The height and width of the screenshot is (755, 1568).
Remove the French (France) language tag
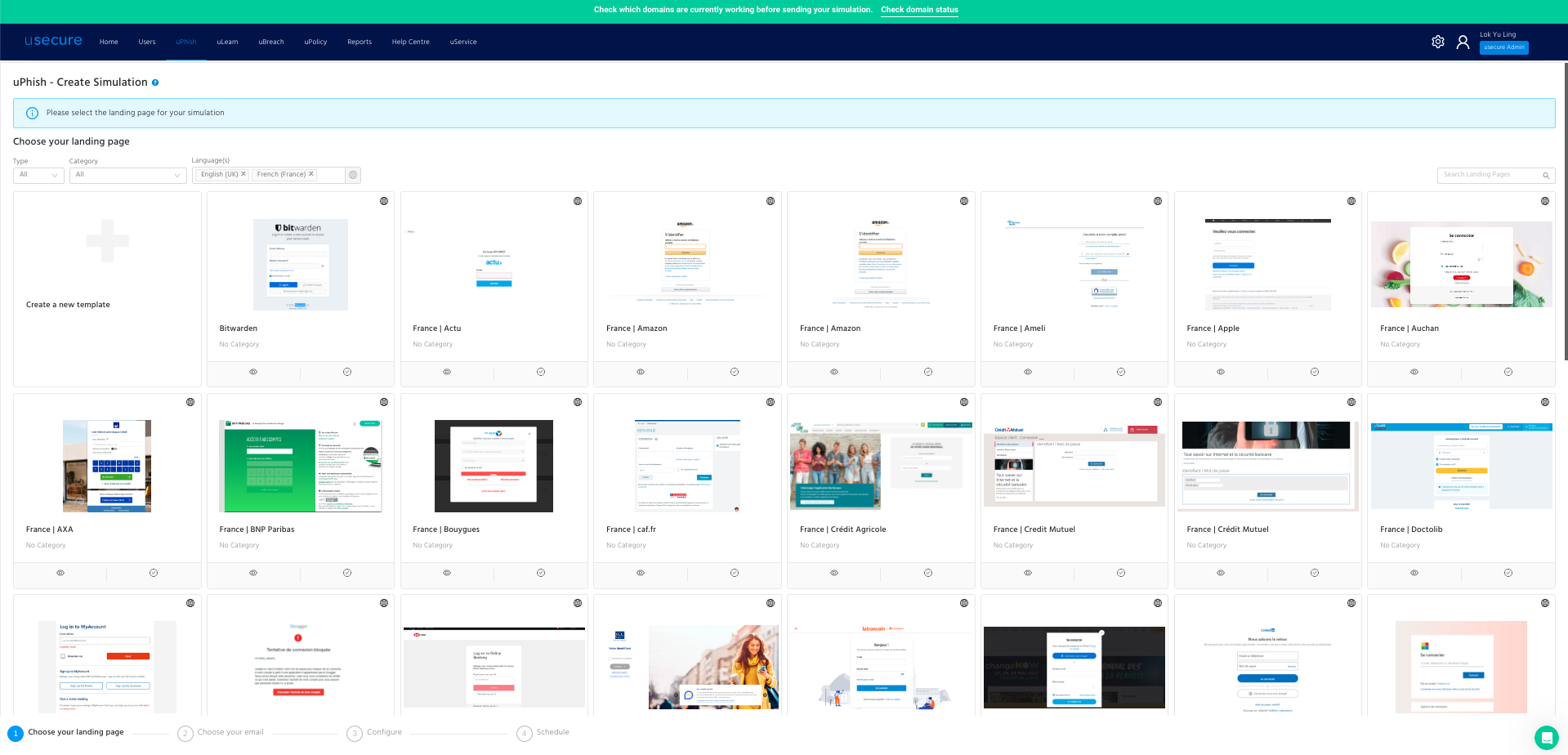click(x=311, y=174)
